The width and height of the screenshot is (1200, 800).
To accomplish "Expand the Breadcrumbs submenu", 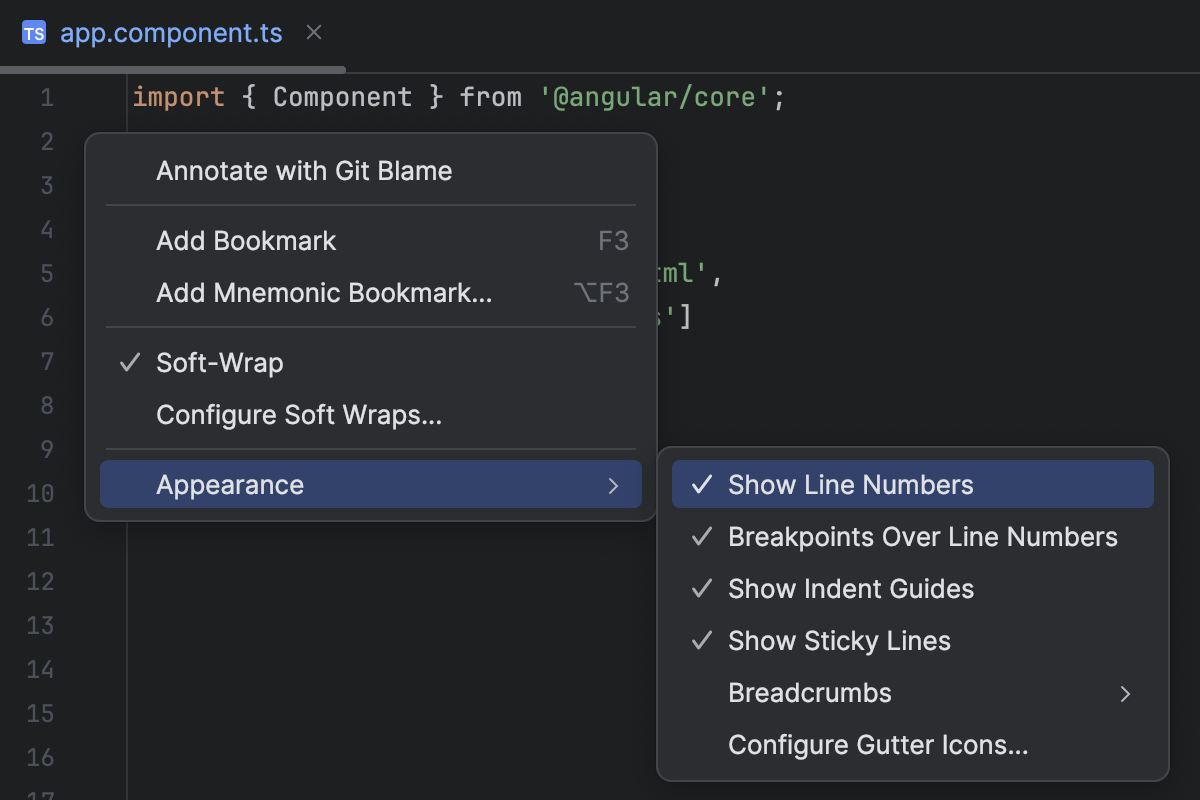I will [x=809, y=692].
